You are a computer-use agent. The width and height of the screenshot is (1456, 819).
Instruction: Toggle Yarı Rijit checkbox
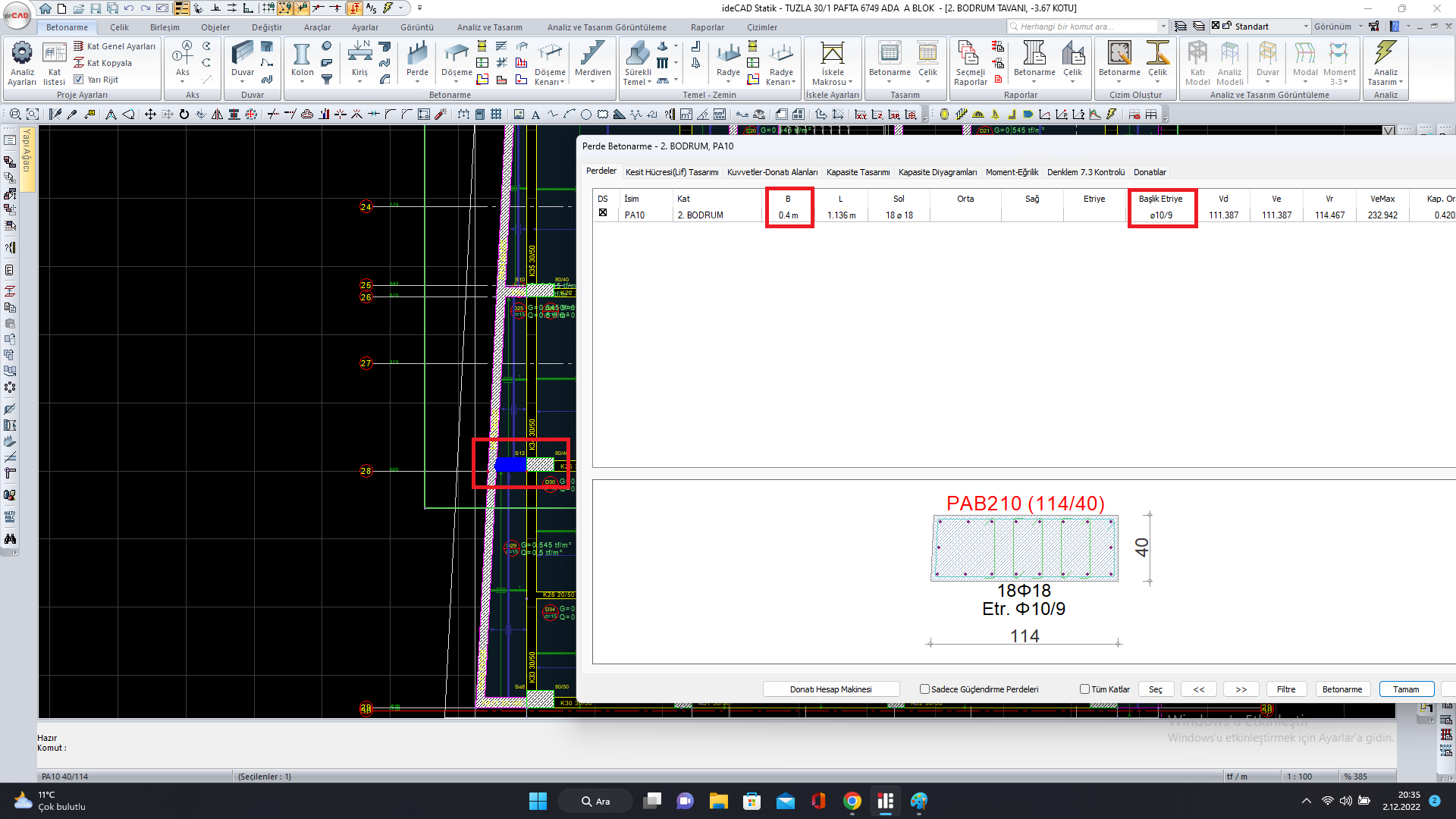tap(78, 79)
